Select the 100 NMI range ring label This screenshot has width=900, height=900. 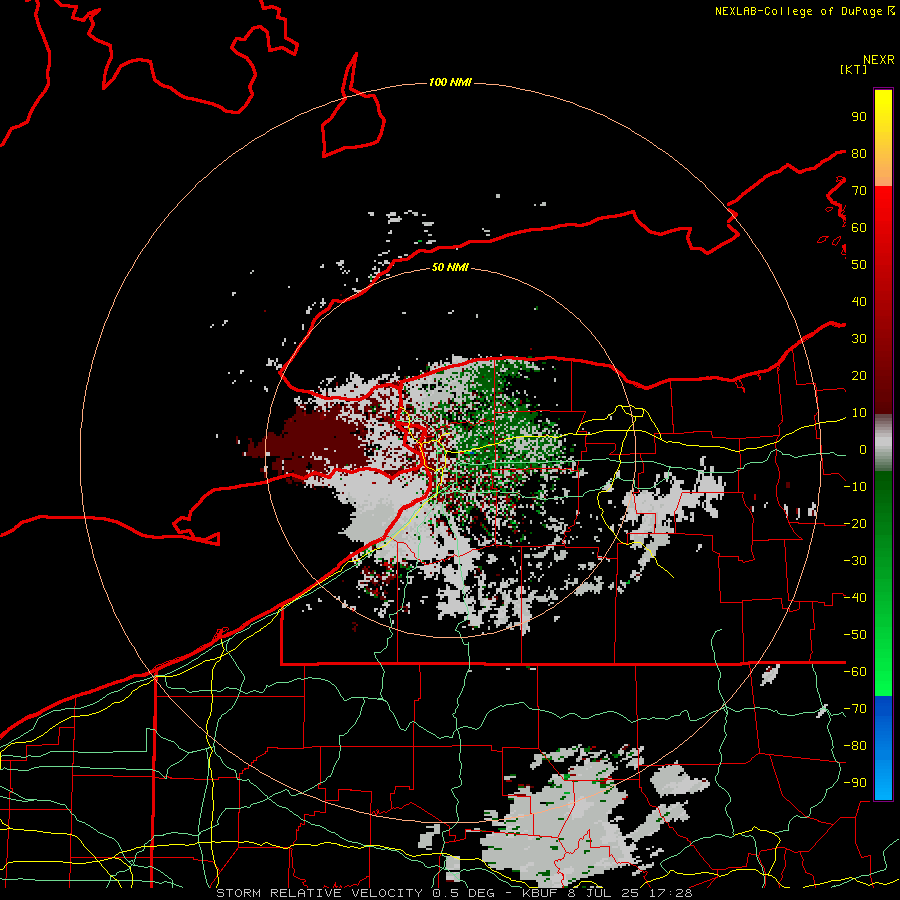450,83
